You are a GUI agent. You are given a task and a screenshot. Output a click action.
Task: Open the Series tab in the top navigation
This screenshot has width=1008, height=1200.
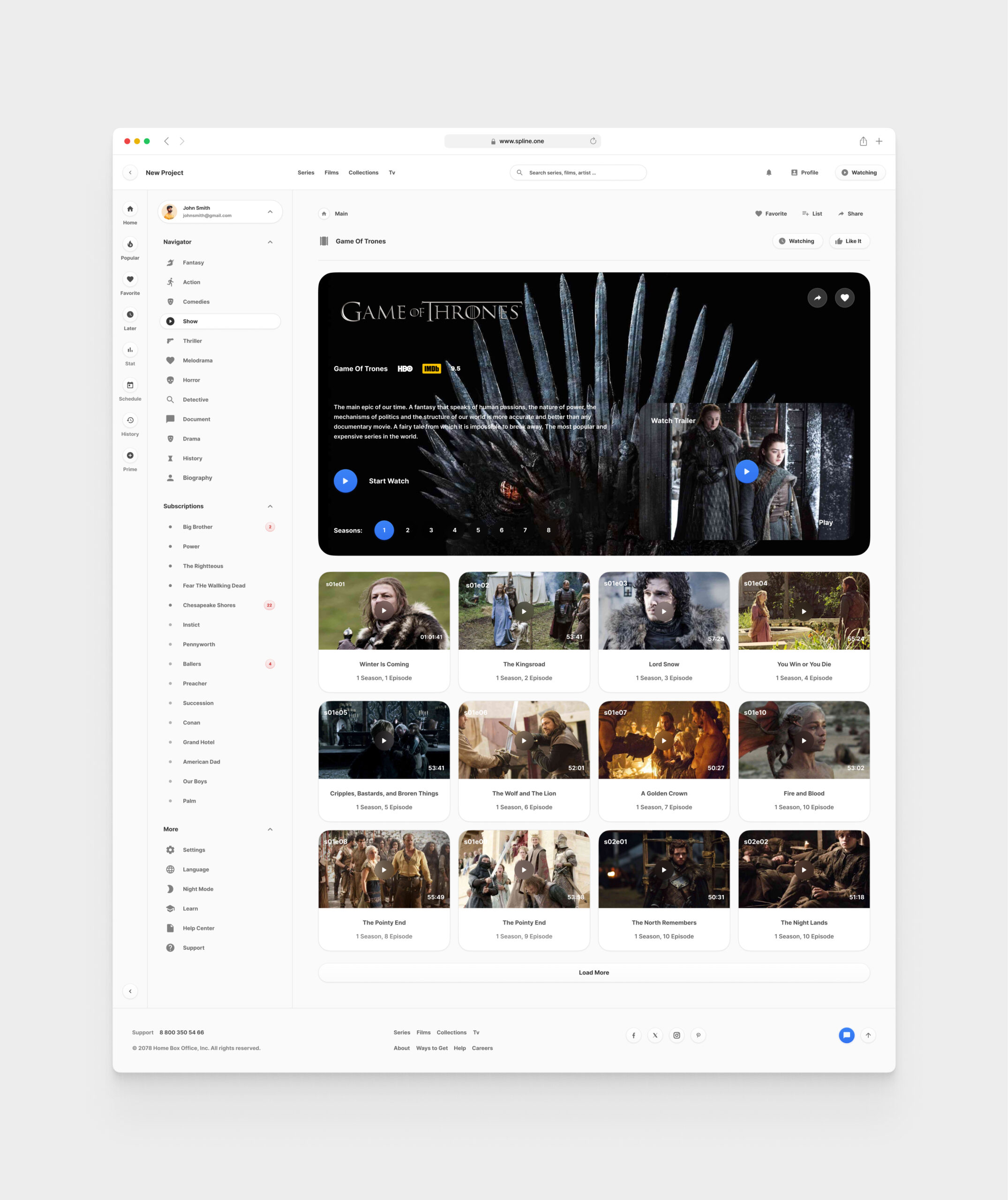pyautogui.click(x=306, y=172)
